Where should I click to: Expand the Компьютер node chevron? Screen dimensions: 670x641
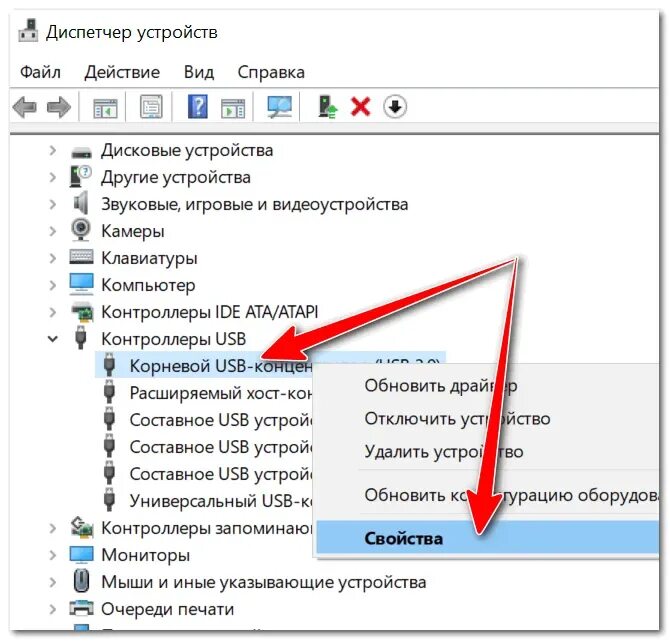pos(53,285)
